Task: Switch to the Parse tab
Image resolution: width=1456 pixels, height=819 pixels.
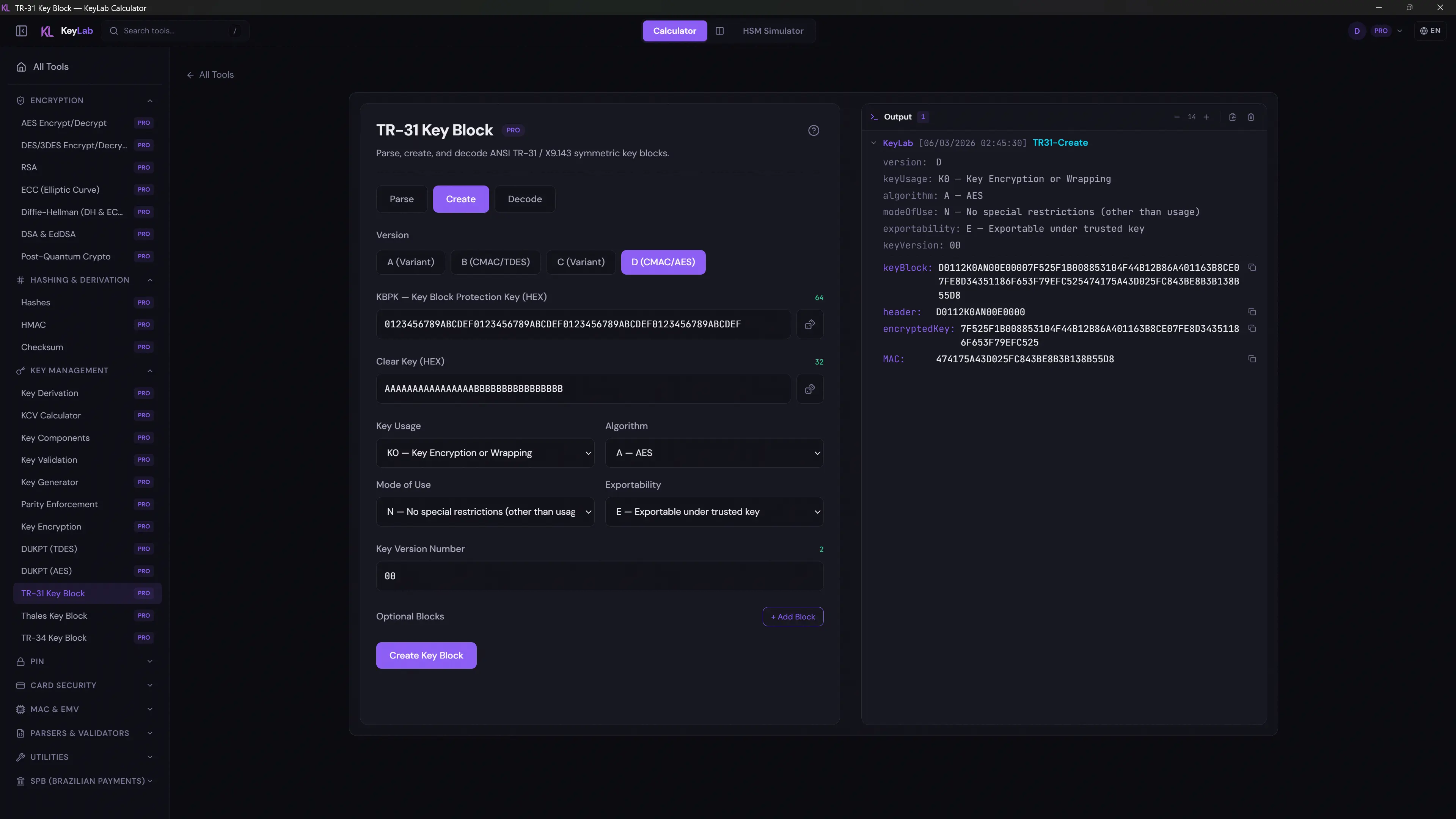Action: click(401, 199)
